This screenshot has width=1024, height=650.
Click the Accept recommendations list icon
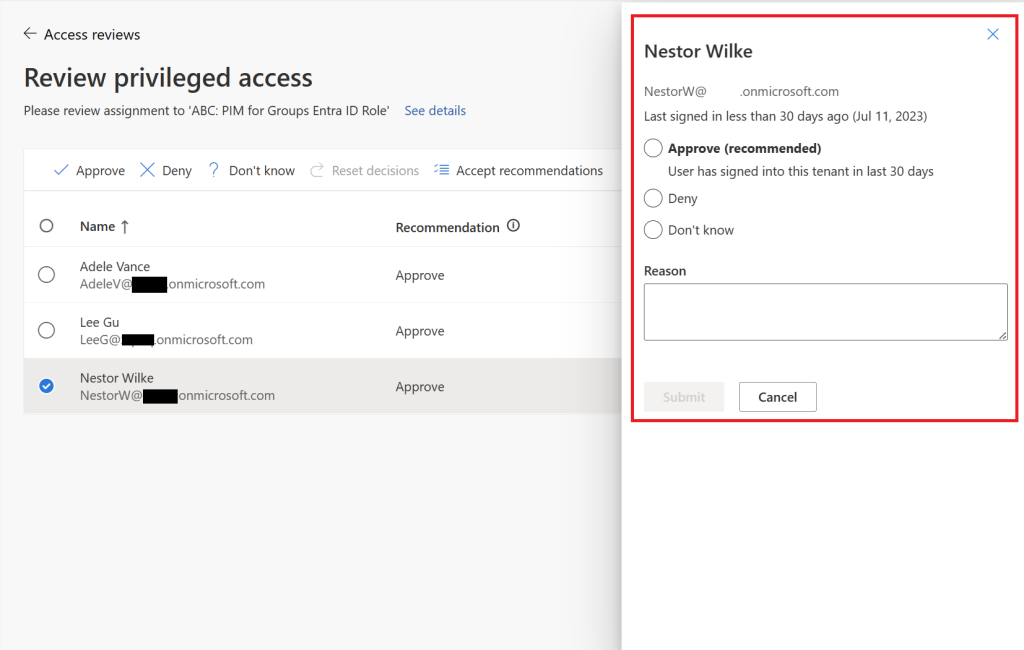coord(441,170)
